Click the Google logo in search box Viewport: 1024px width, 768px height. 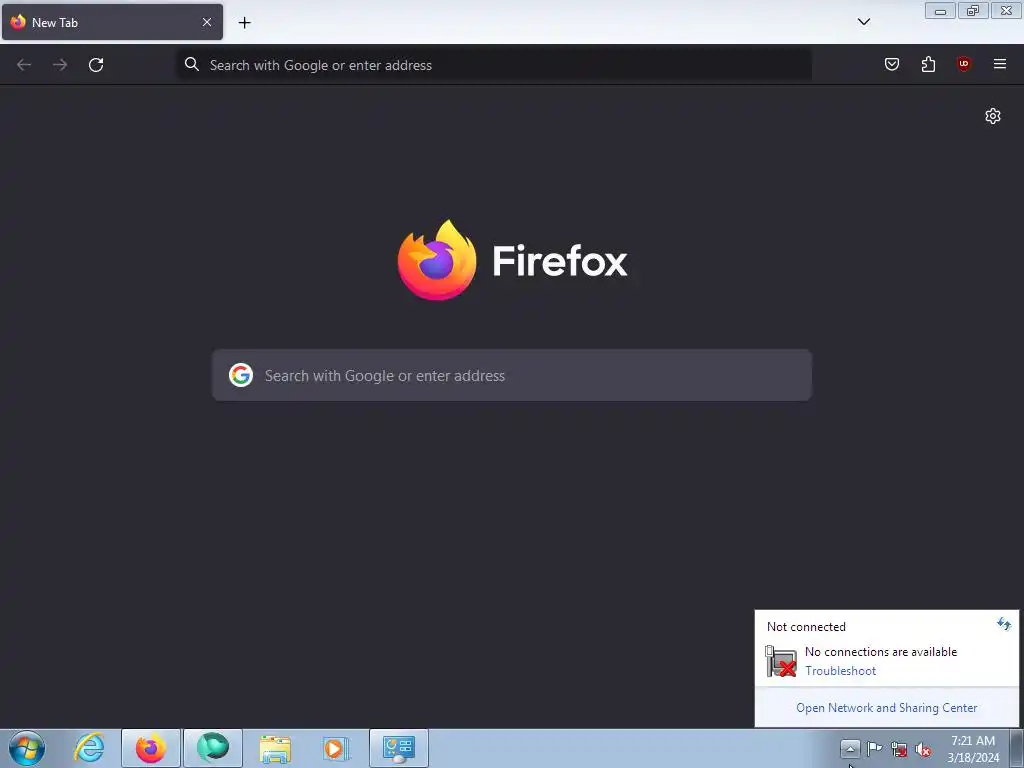click(x=241, y=376)
